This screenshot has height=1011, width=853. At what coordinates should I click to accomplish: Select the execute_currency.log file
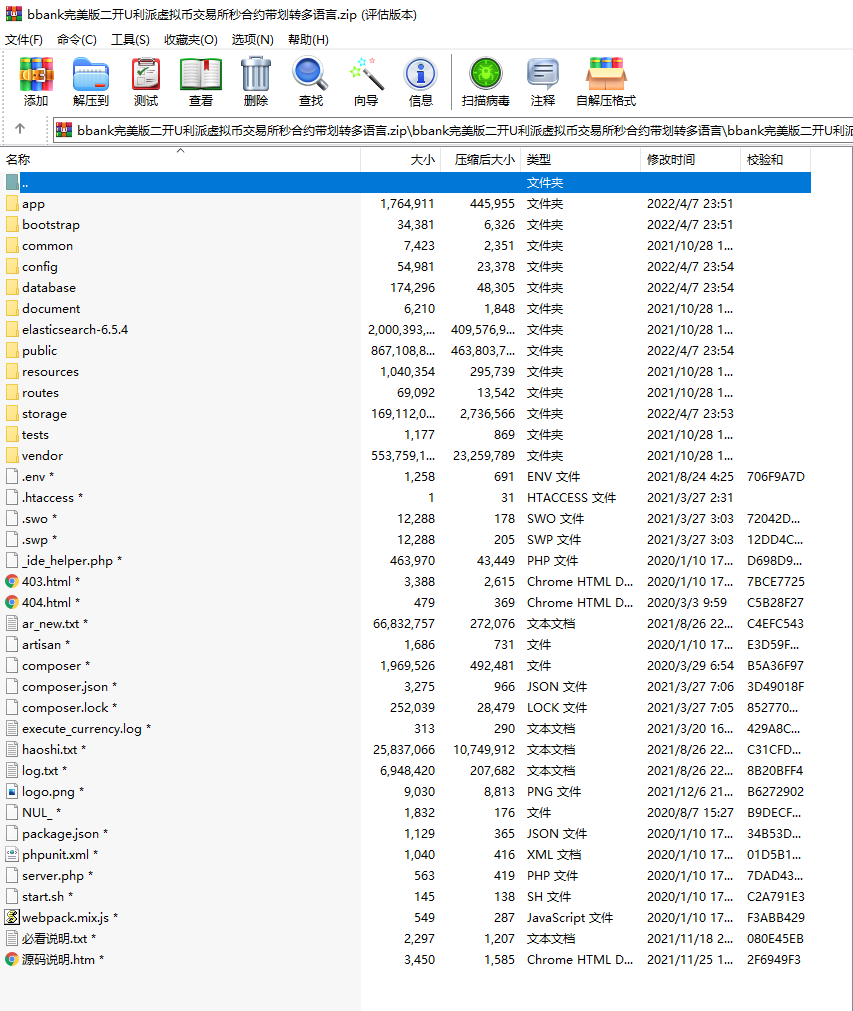pos(407,729)
